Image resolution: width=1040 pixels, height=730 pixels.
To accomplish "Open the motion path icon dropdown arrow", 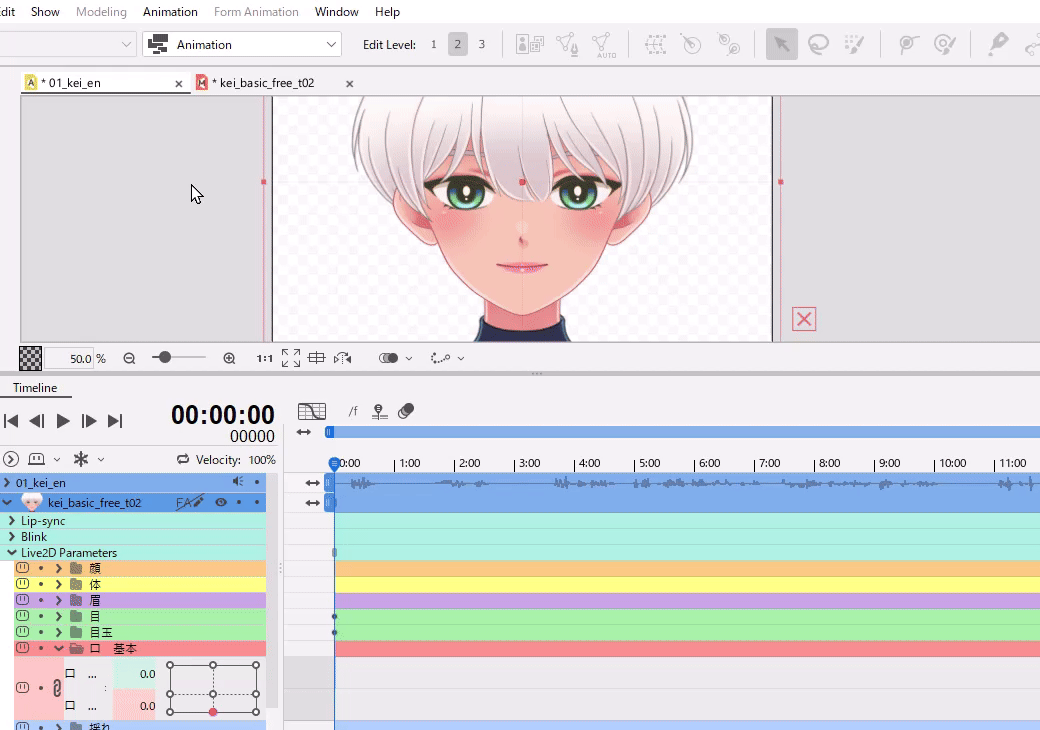I will pyautogui.click(x=461, y=358).
